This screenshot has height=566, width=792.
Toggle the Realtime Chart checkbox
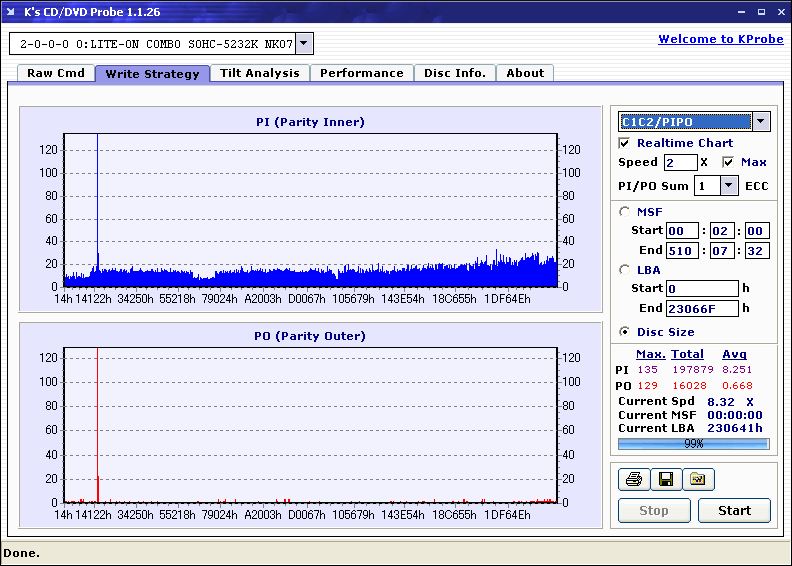(x=625, y=144)
